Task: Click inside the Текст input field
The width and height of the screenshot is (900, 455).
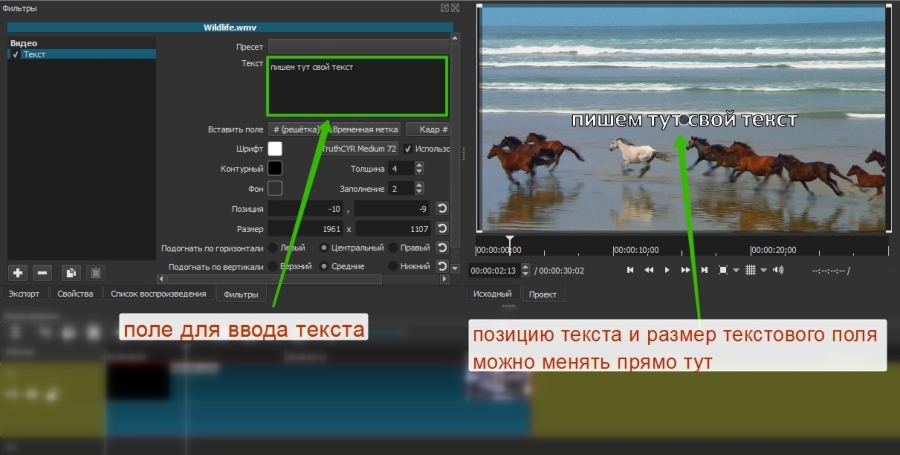Action: pos(357,87)
